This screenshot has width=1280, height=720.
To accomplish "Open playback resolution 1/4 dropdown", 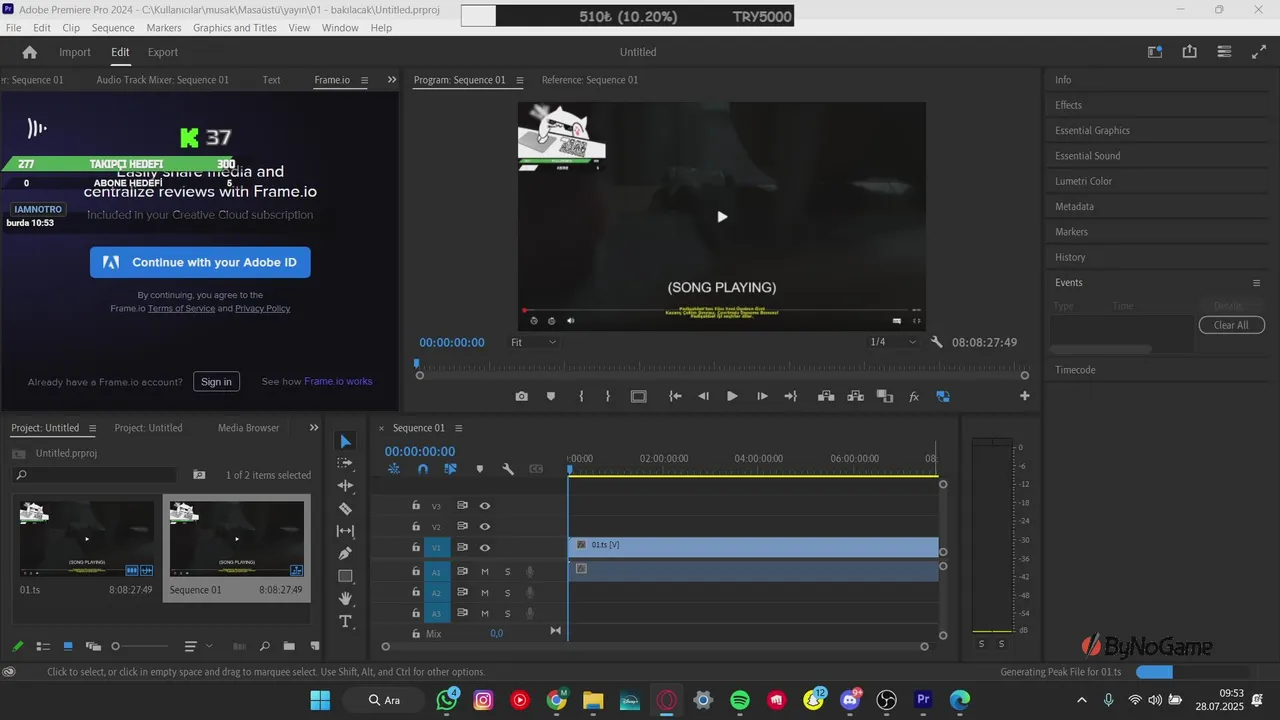I will (x=893, y=342).
